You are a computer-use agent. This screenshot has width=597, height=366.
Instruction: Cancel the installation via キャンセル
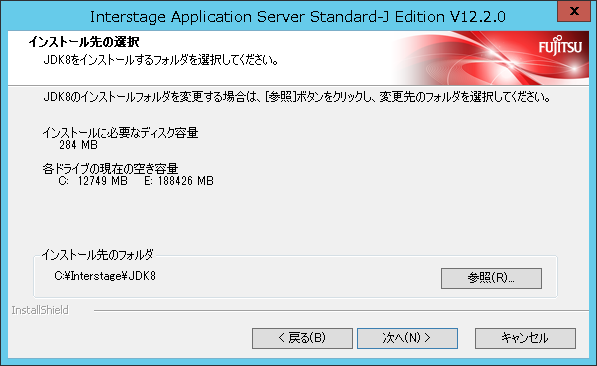coord(525,338)
